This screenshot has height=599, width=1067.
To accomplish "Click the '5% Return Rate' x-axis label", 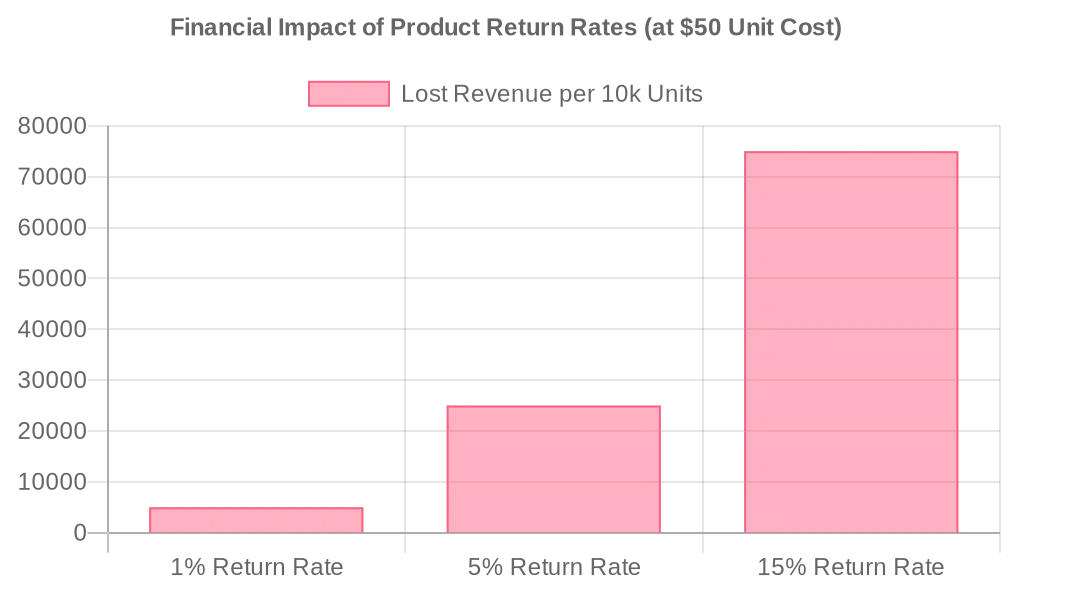I will click(554, 568).
